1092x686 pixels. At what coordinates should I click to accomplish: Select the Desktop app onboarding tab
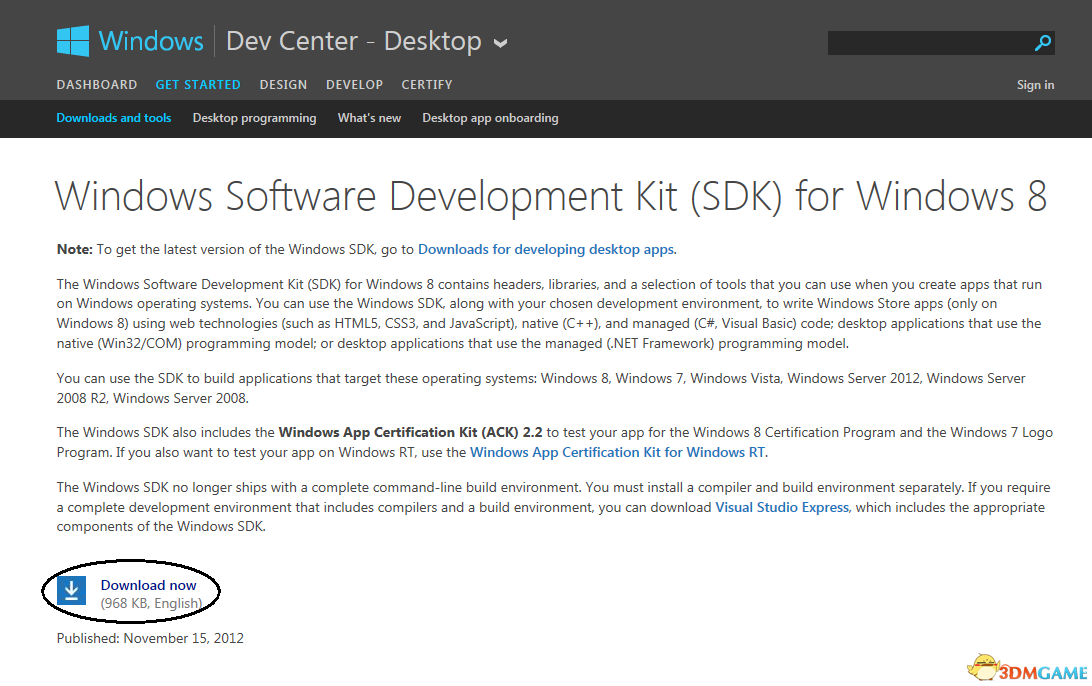[x=490, y=118]
